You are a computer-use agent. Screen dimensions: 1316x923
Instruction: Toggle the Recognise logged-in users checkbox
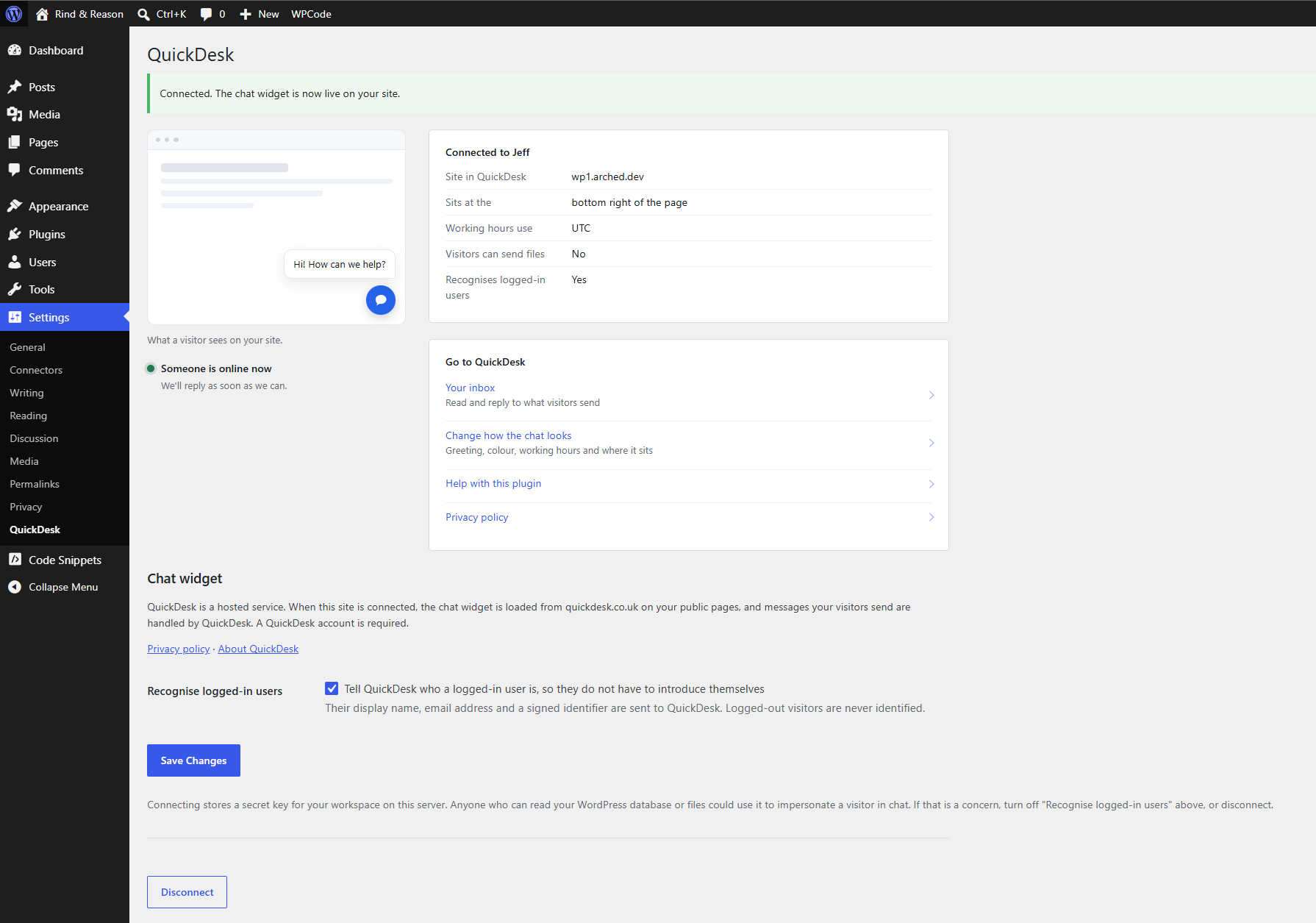tap(332, 688)
